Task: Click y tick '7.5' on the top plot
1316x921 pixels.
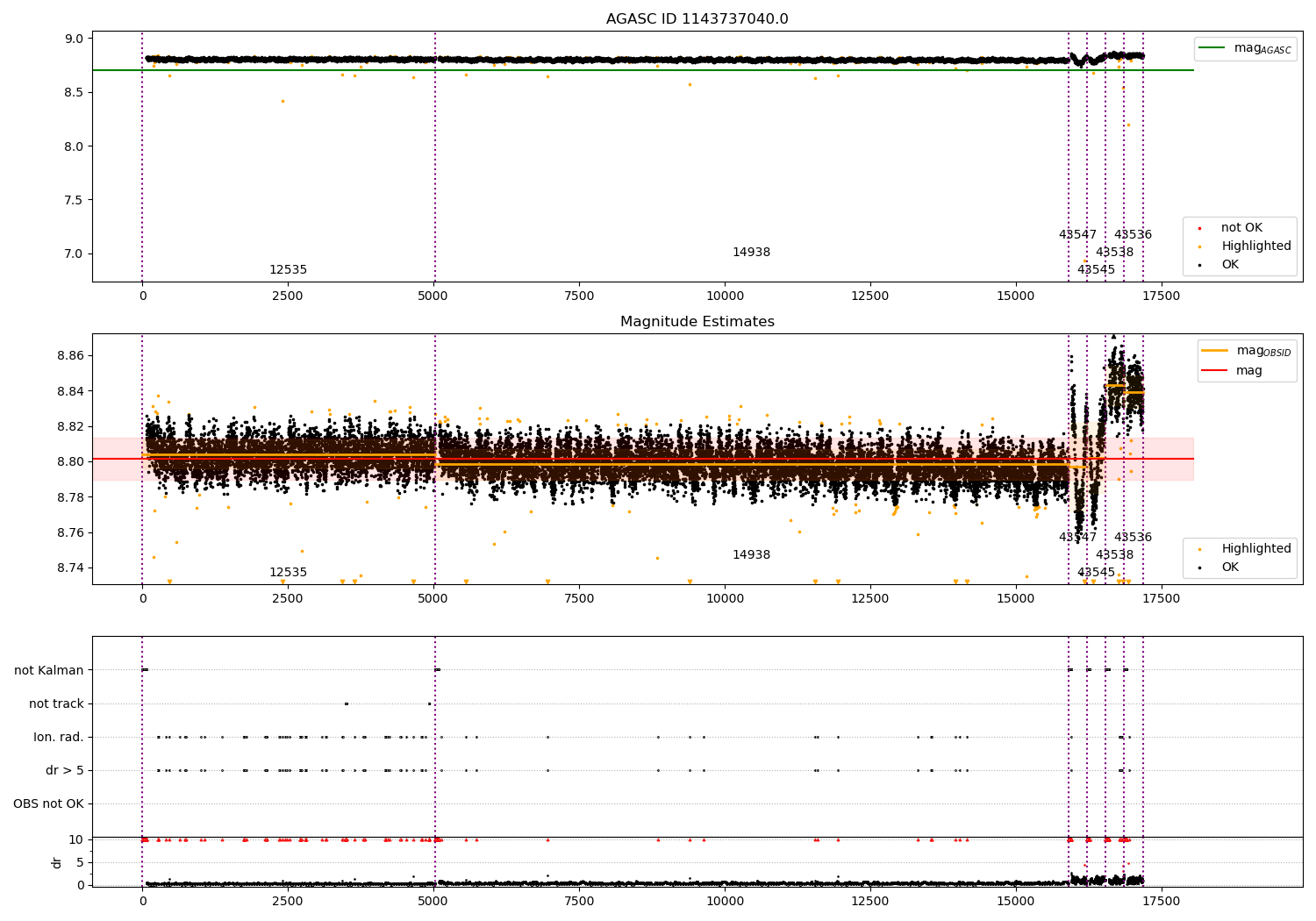Action: tap(74, 201)
